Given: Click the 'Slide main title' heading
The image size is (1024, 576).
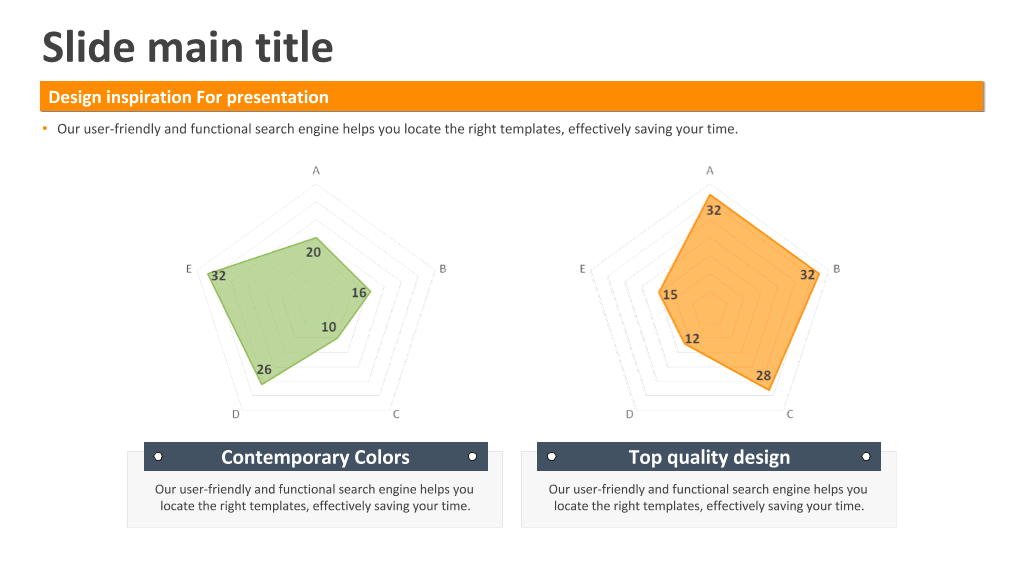Looking at the screenshot, I should 187,47.
